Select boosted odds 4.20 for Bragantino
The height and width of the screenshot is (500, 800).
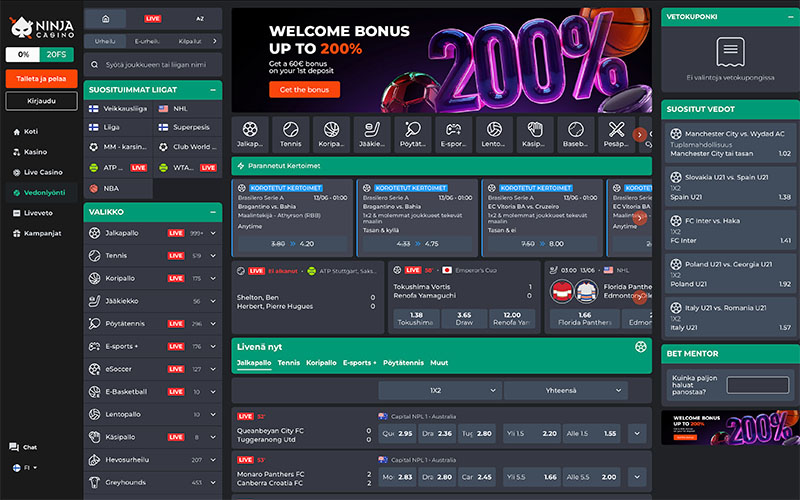pyautogui.click(x=292, y=244)
